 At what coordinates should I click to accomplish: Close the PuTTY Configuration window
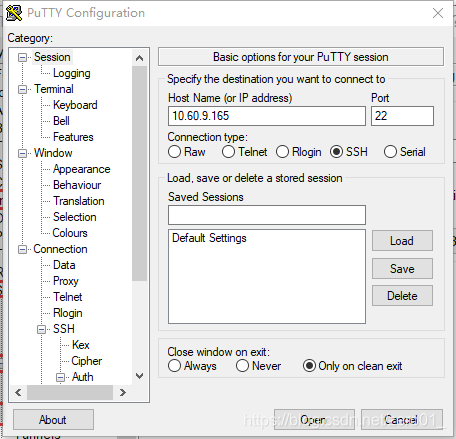438,13
